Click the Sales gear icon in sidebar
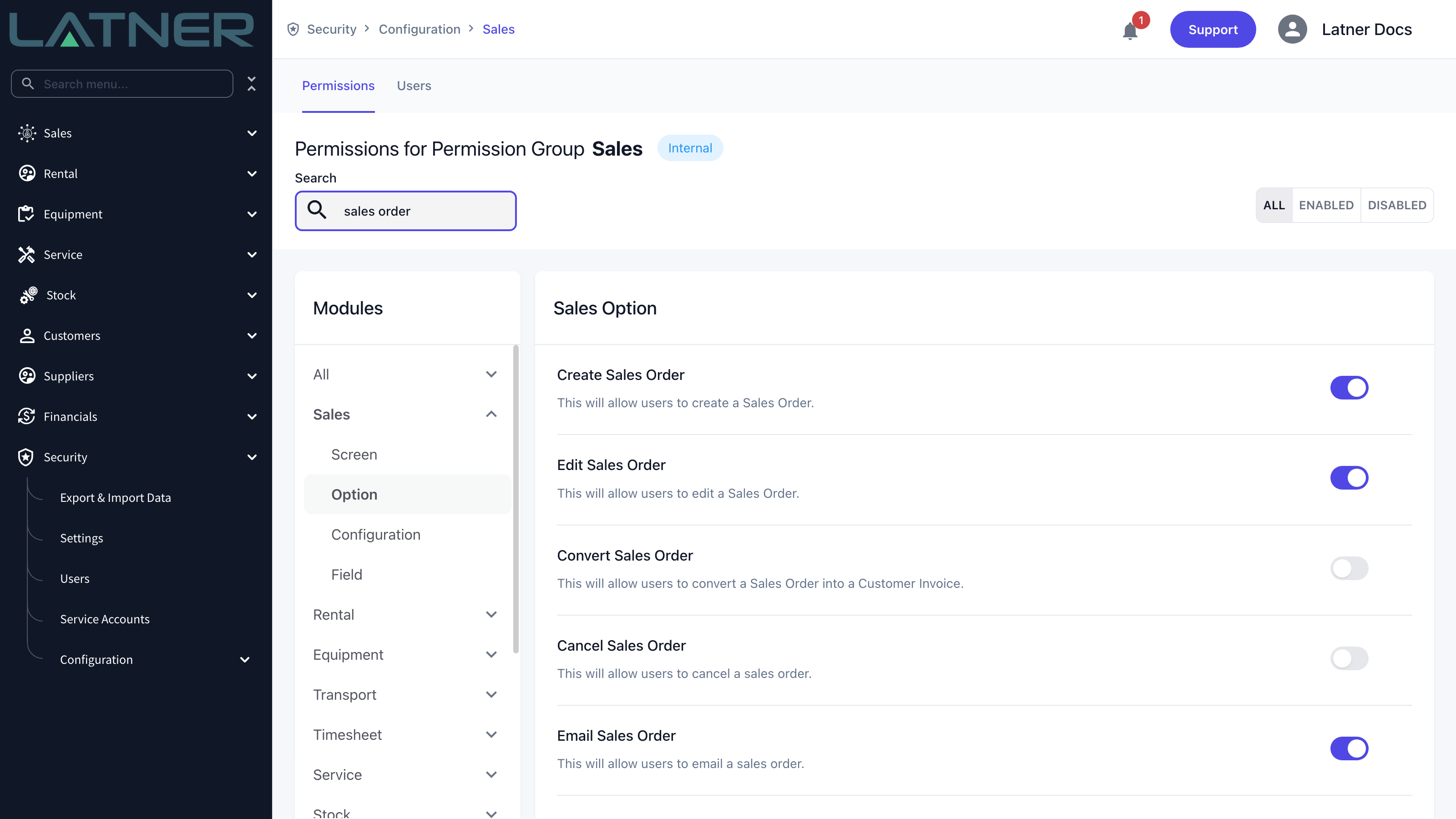 tap(26, 133)
